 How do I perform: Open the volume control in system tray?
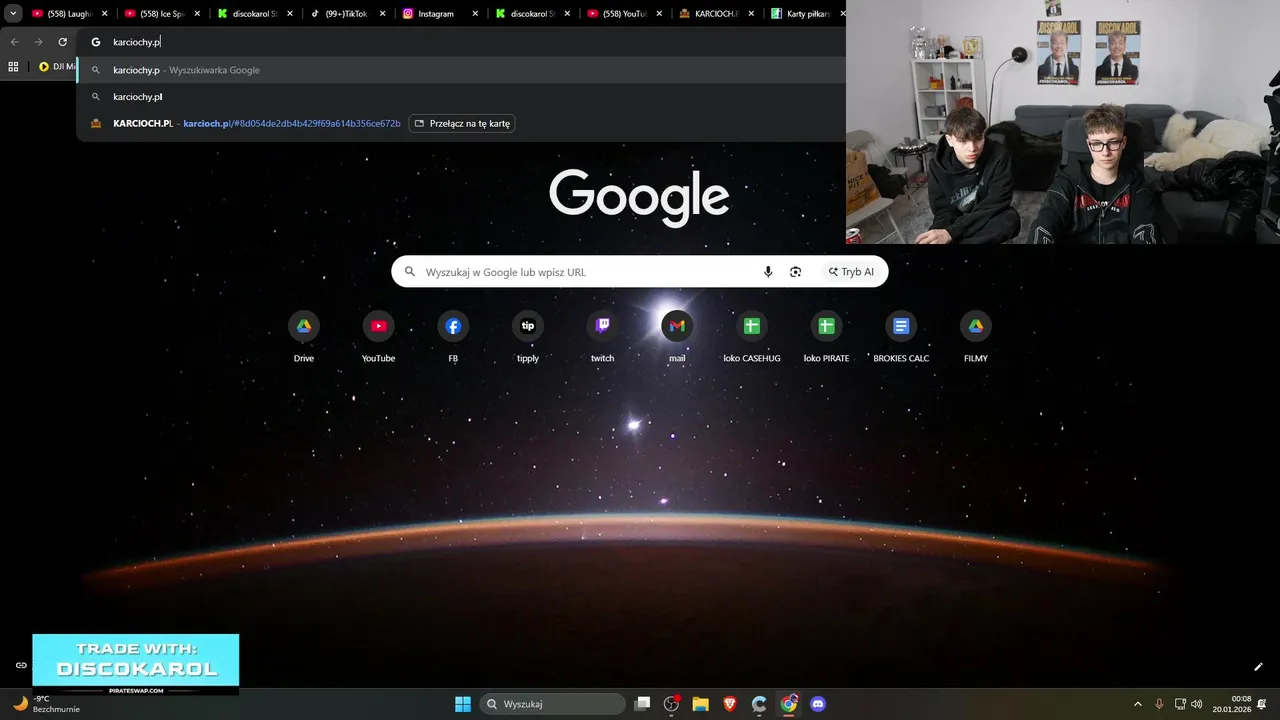point(1197,704)
